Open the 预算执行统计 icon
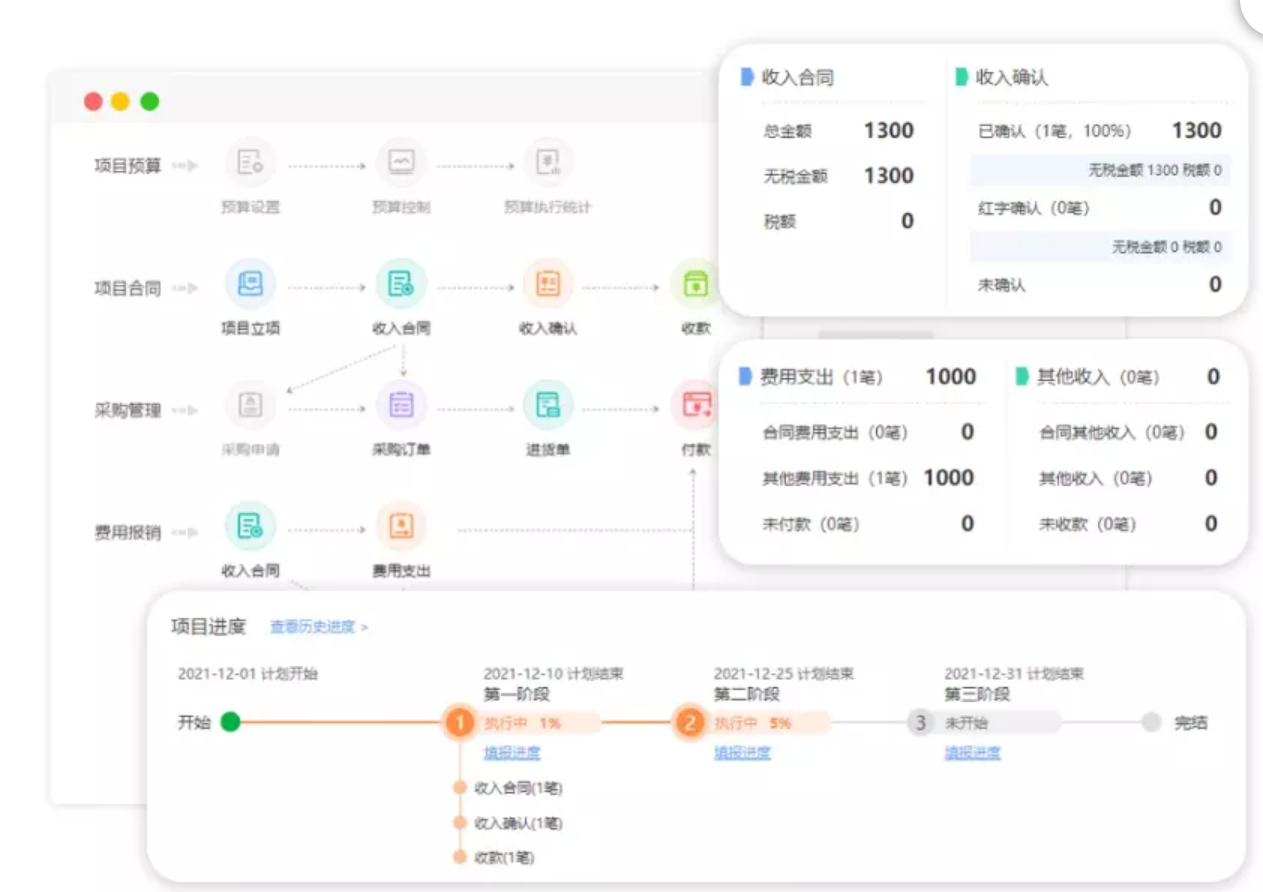Image resolution: width=1263 pixels, height=892 pixels. 548,163
